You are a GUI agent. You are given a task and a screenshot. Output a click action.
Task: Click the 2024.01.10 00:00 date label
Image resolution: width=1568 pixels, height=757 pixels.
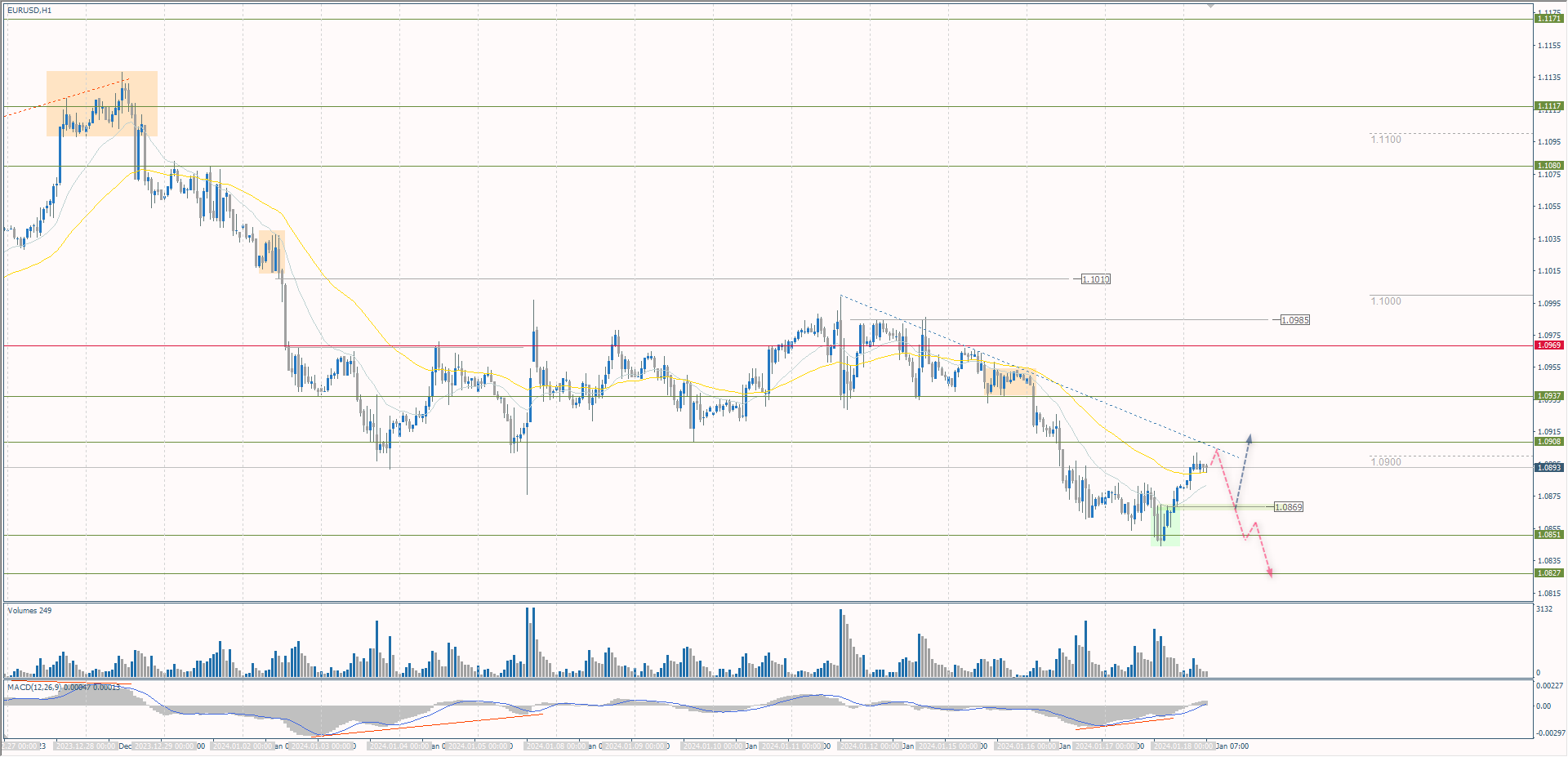[x=712, y=746]
